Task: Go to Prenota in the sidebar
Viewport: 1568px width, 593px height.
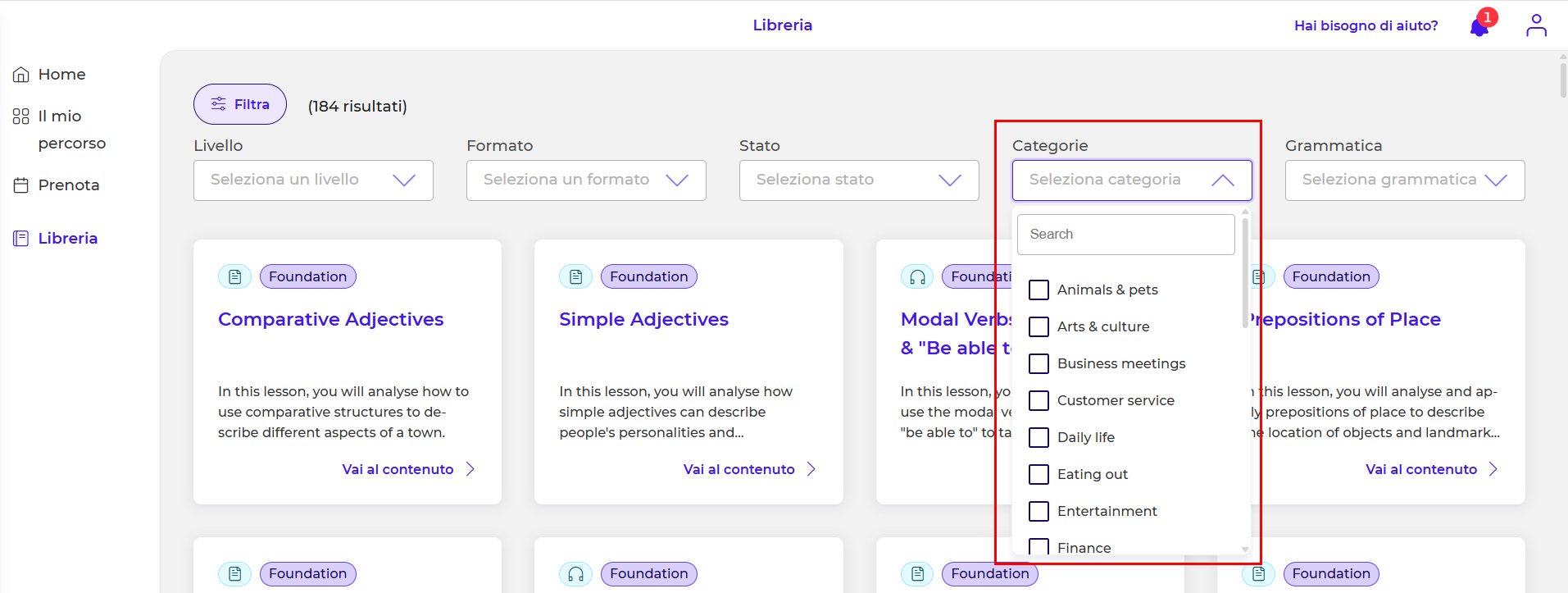Action: pos(69,185)
